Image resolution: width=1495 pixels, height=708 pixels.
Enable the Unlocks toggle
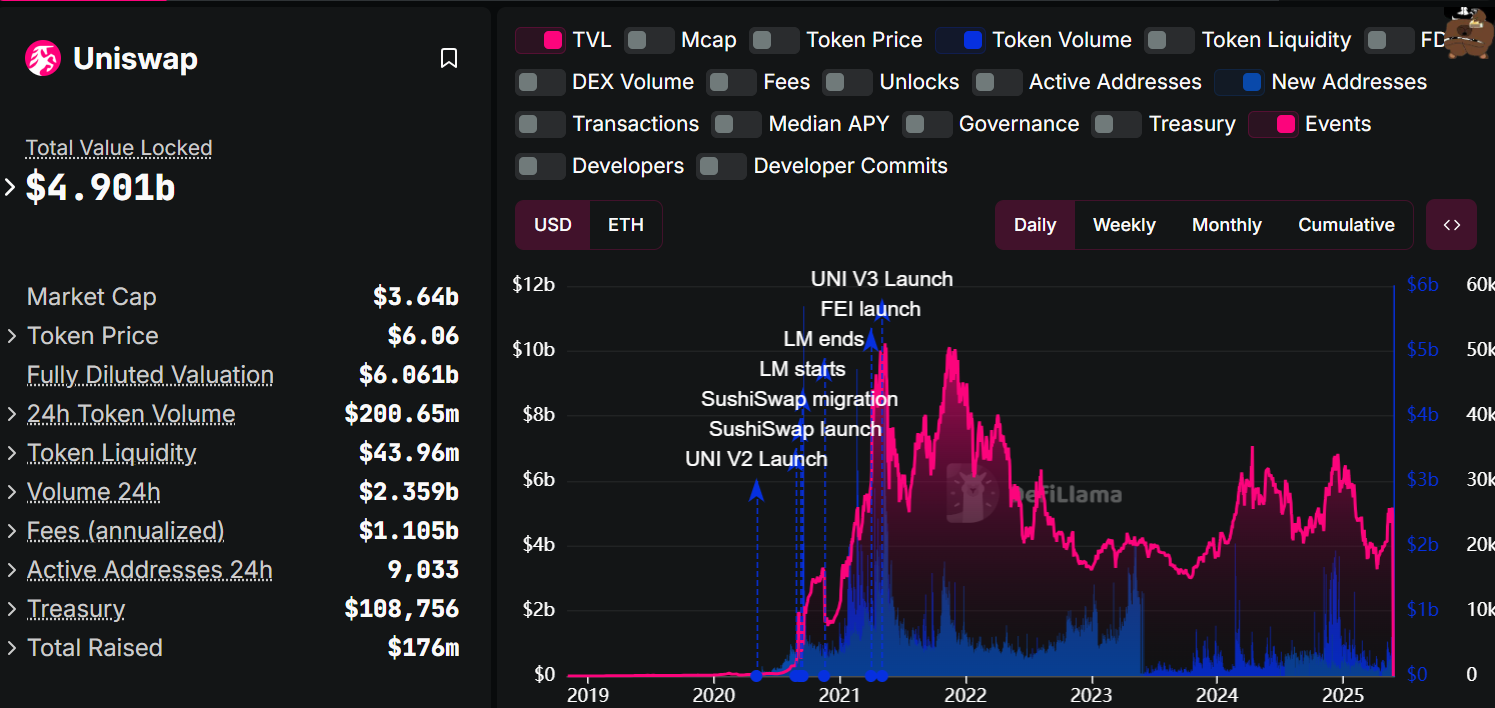(847, 83)
